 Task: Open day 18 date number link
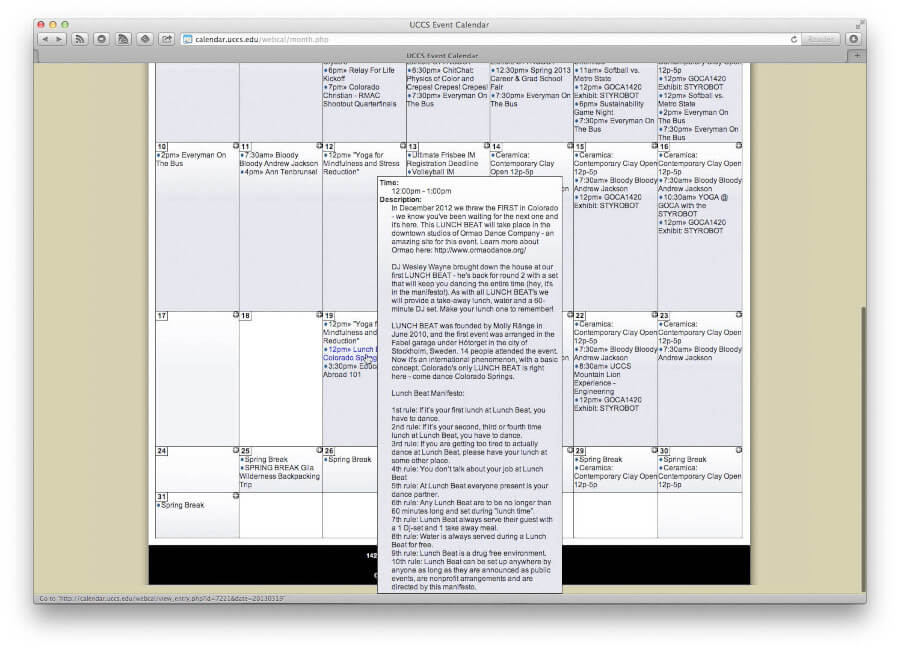(246, 316)
